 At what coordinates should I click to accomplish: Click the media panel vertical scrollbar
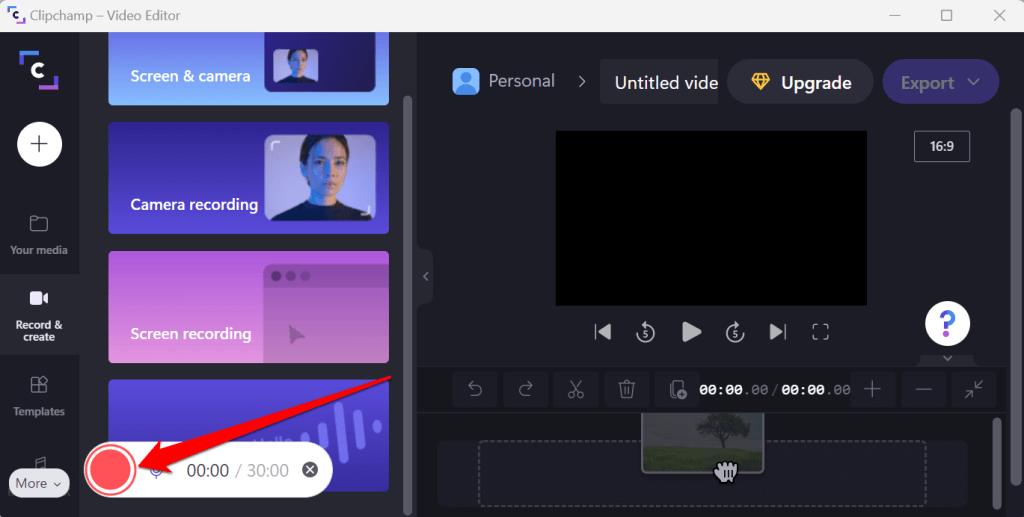[408, 306]
